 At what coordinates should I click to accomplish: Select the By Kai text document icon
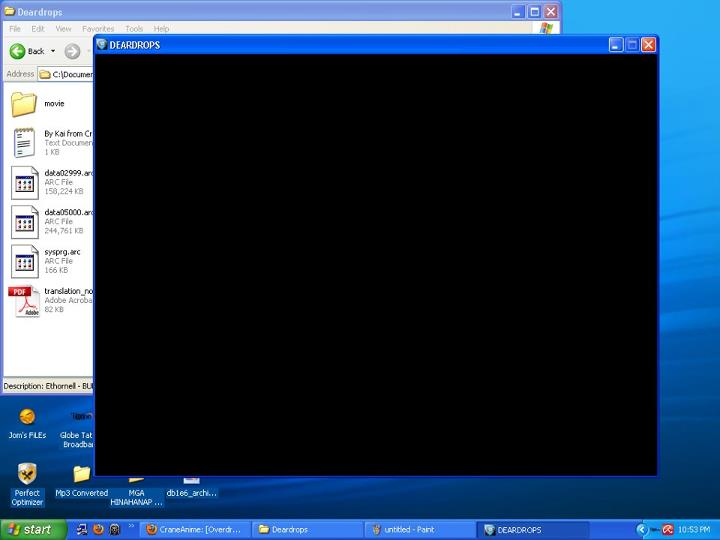click(x=24, y=143)
